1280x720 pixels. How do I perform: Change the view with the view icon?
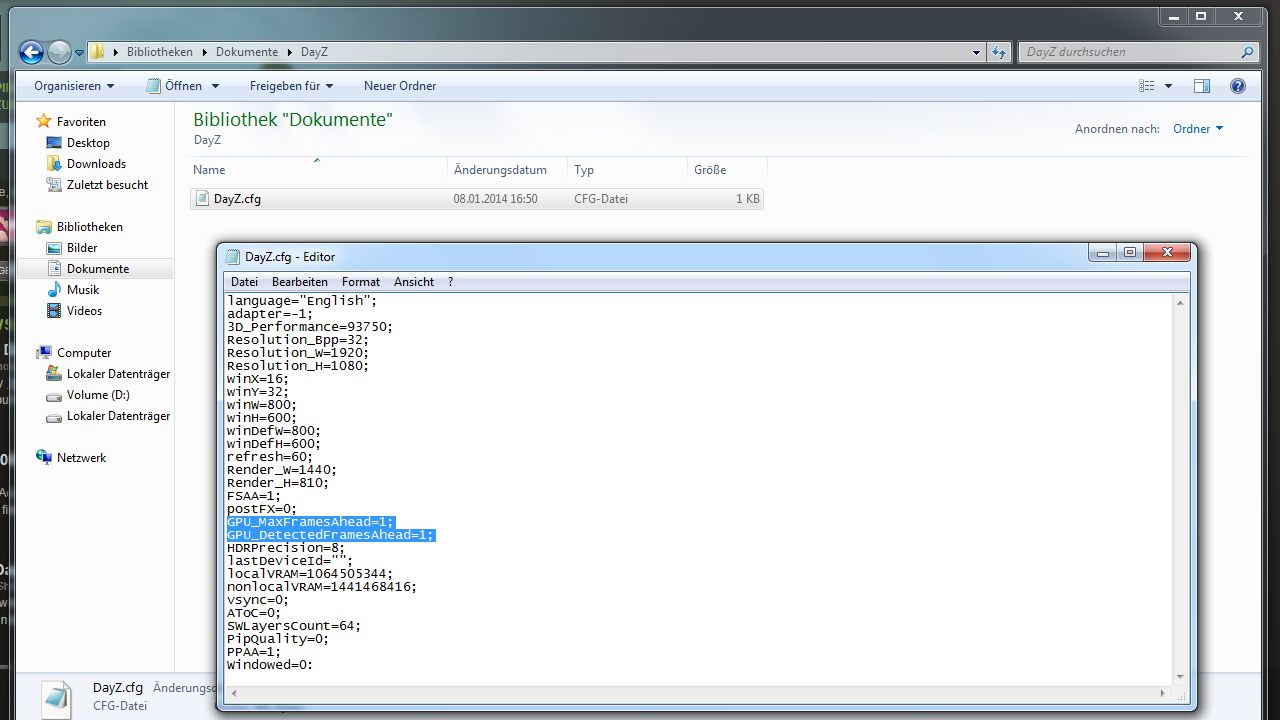tap(1147, 86)
